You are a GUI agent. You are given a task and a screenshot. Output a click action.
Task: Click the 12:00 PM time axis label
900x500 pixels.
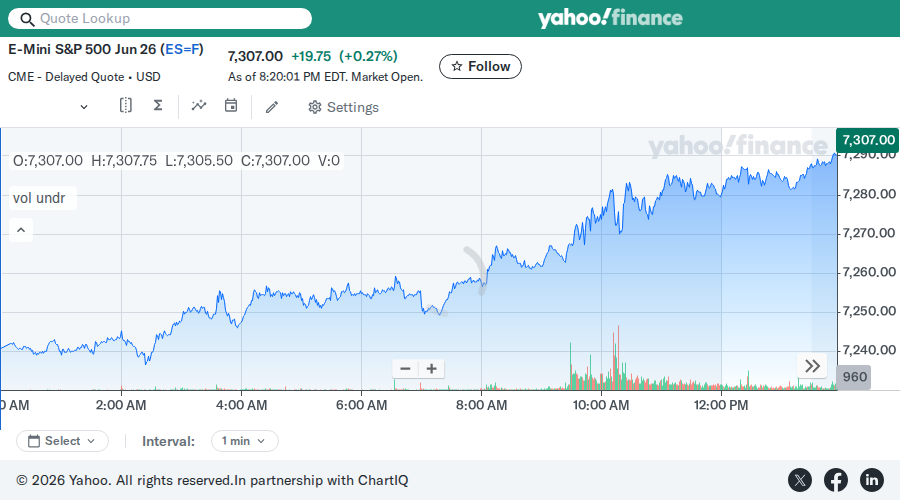pyautogui.click(x=721, y=405)
